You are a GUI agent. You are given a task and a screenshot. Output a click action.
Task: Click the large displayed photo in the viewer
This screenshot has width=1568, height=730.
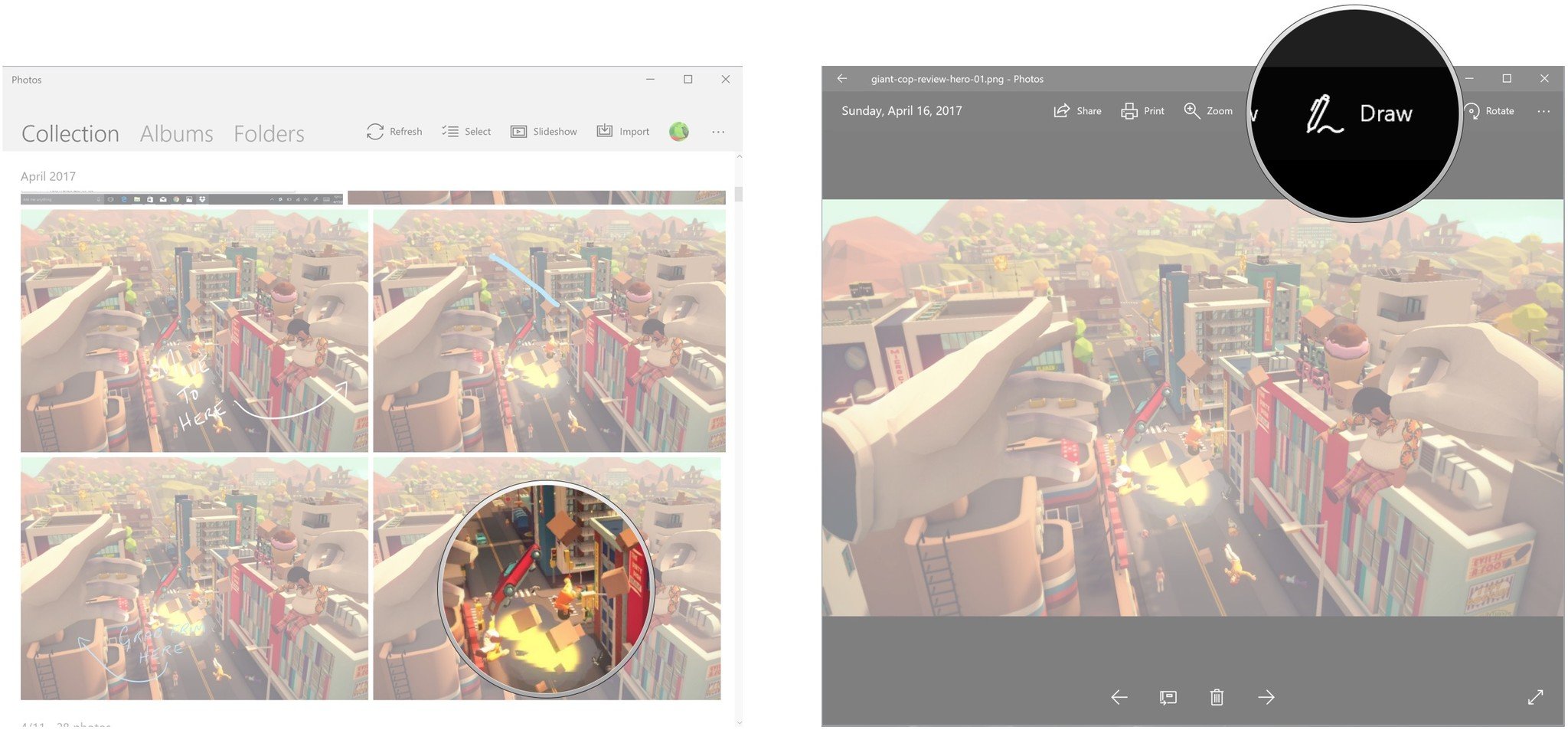[x=1193, y=408]
